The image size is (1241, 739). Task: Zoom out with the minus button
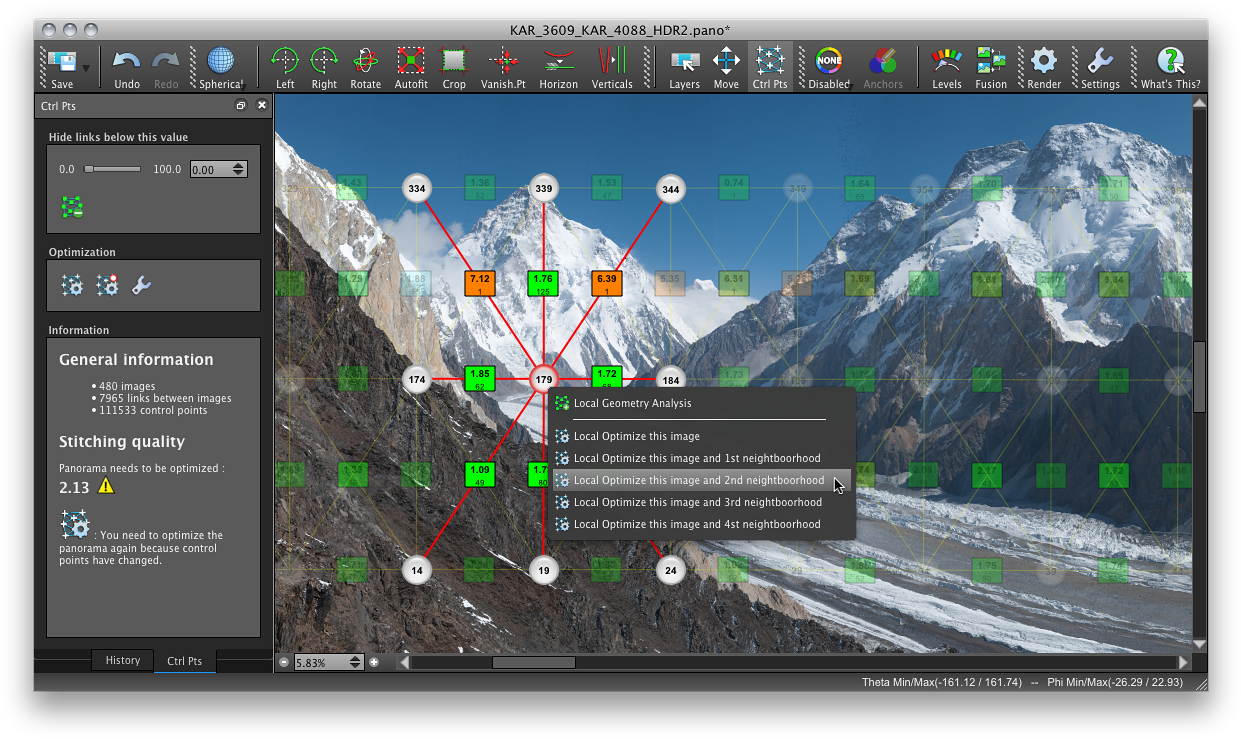(x=284, y=662)
